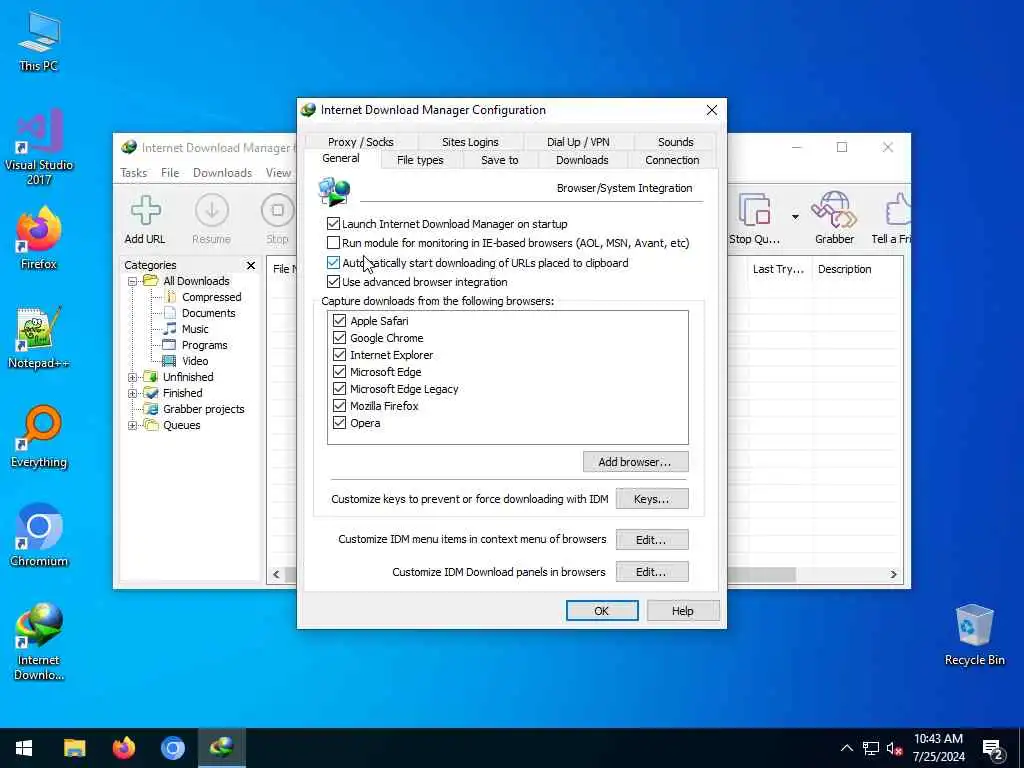
Task: Uncheck Opera in browser list
Action: (339, 423)
